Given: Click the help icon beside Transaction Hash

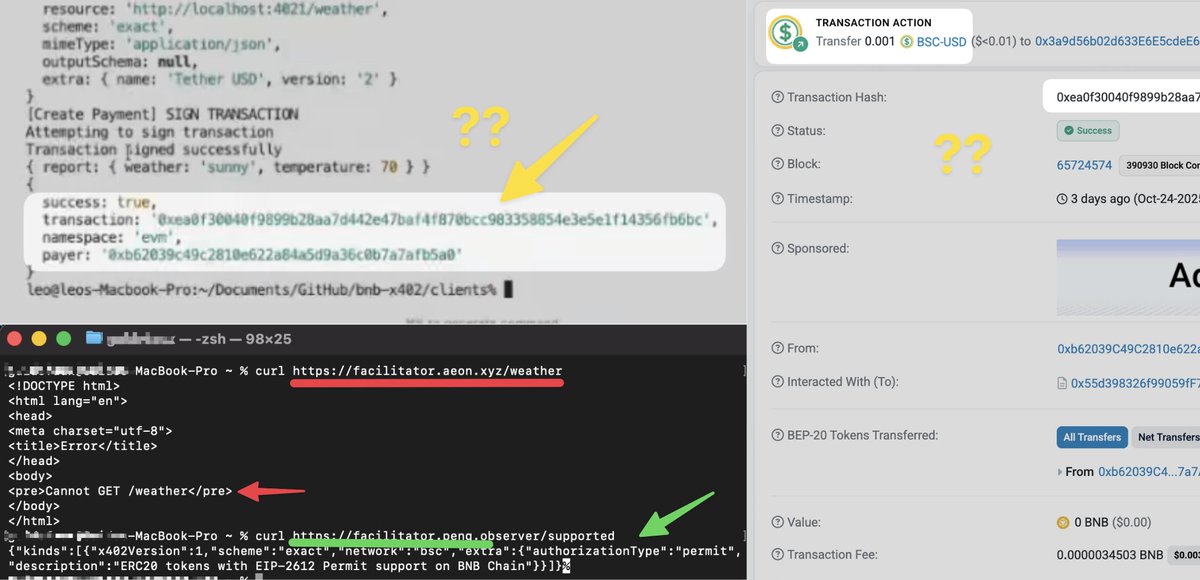Looking at the screenshot, I should 778,97.
